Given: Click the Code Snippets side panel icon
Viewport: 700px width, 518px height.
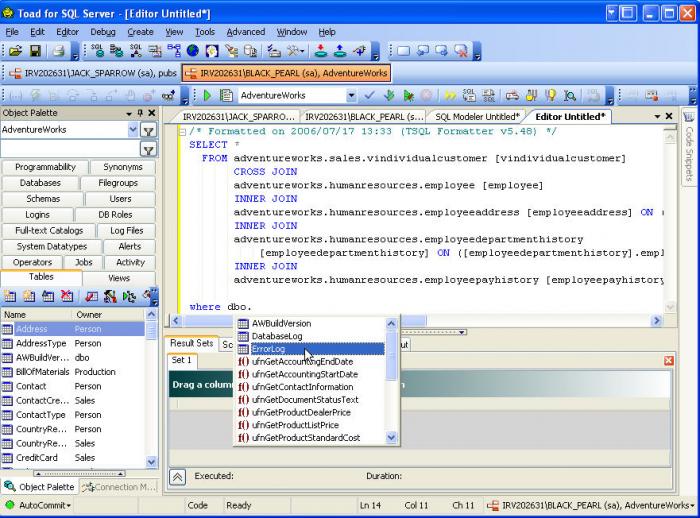Looking at the screenshot, I should [x=689, y=118].
